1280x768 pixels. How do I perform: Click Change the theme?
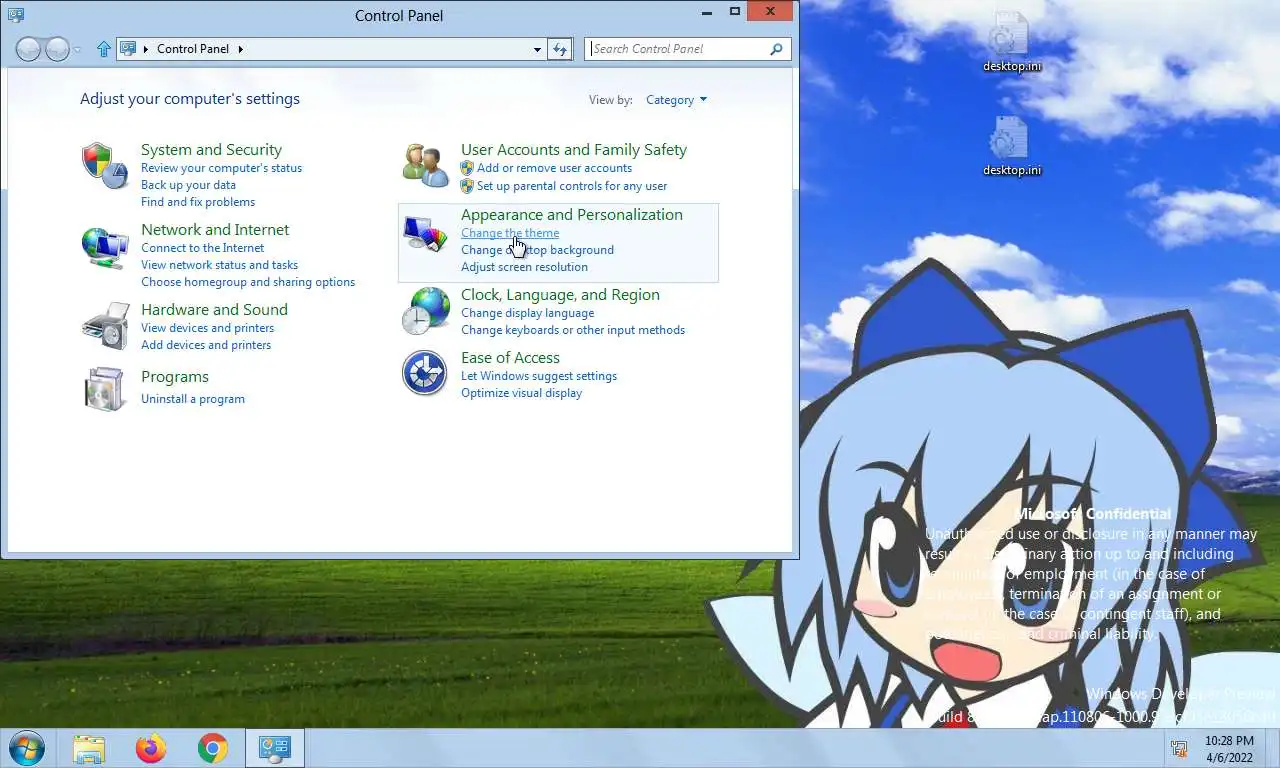coord(510,233)
